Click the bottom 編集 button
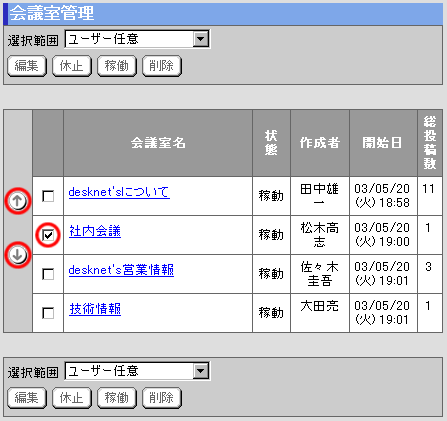 [27, 398]
